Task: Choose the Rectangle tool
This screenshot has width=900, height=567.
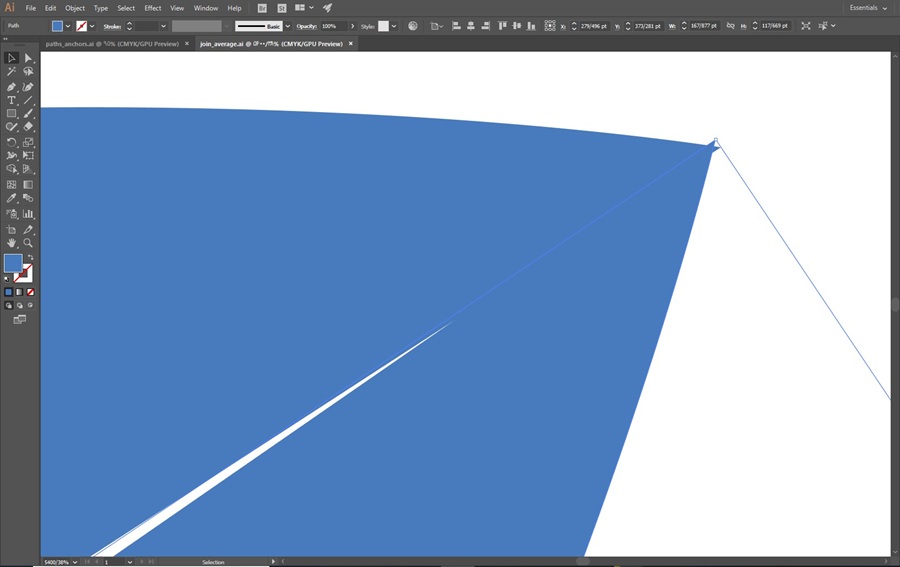Action: pyautogui.click(x=11, y=114)
